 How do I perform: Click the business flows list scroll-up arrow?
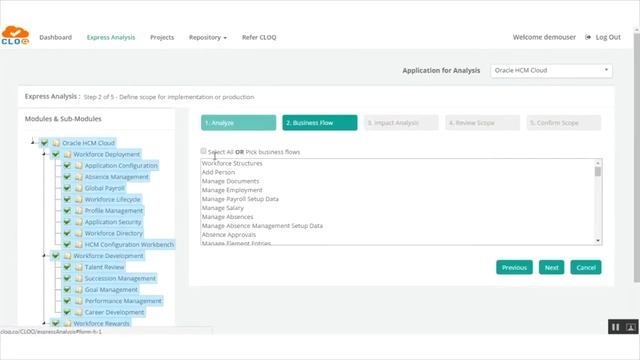598,163
